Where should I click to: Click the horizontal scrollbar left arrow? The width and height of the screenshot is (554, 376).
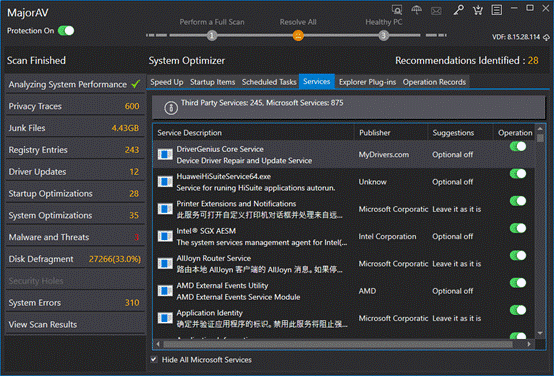[x=158, y=344]
